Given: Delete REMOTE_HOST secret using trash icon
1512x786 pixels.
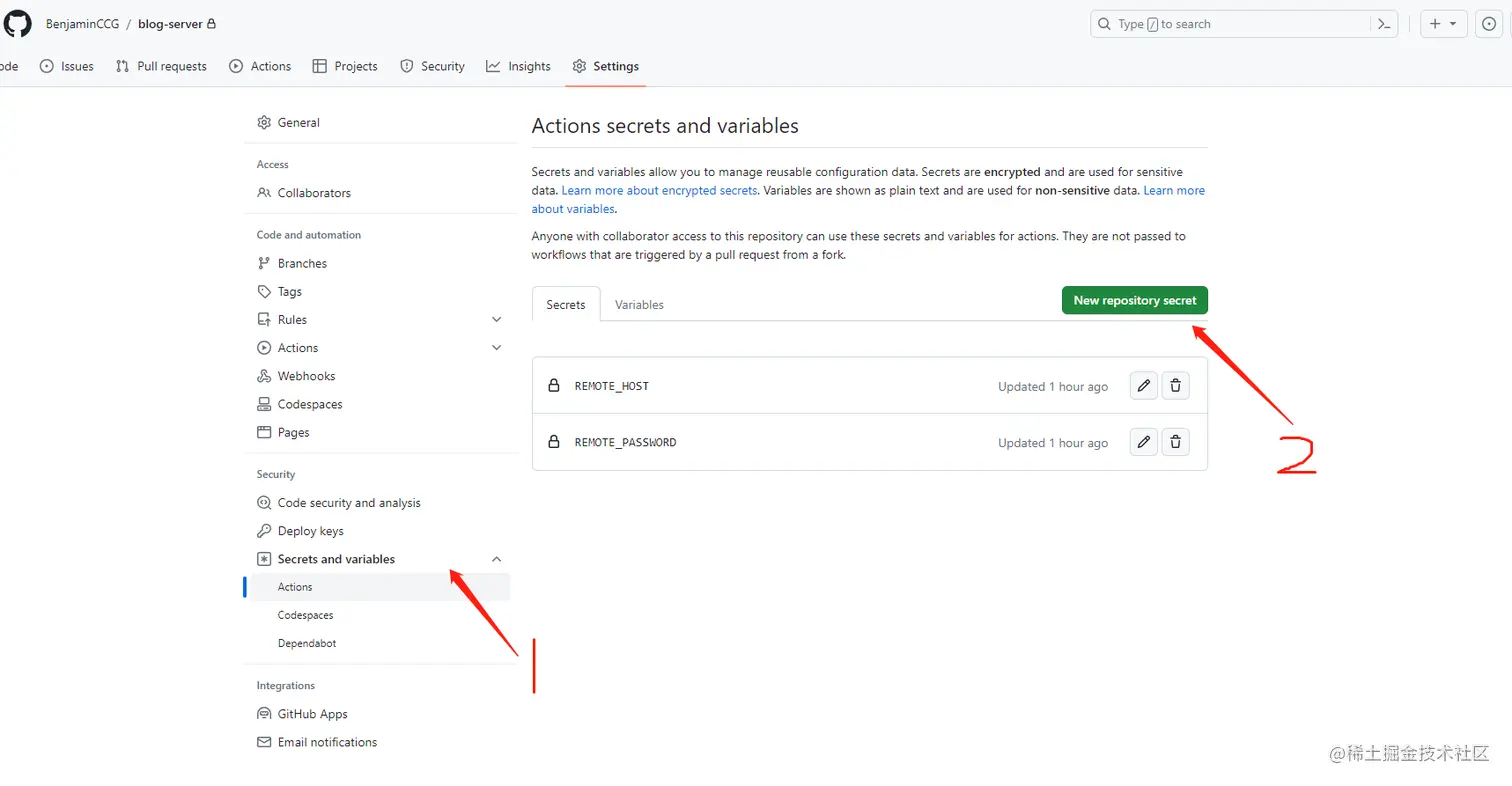Looking at the screenshot, I should [x=1176, y=386].
